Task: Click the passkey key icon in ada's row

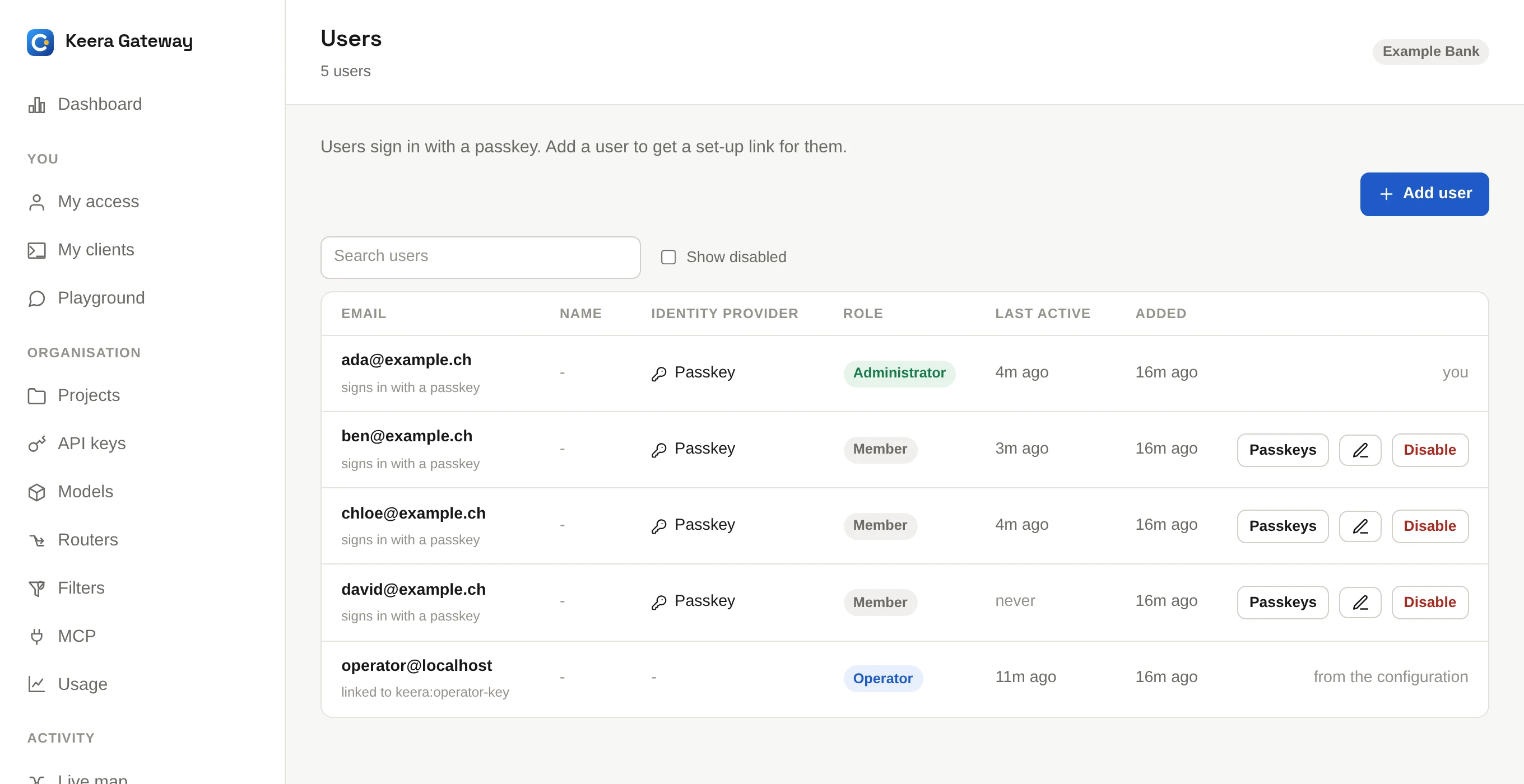Action: [659, 374]
